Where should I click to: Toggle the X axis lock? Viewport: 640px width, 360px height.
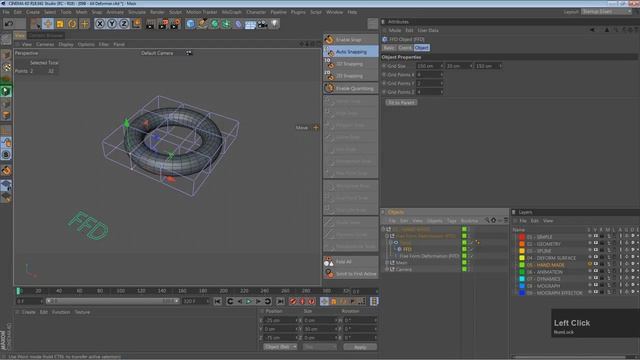(x=100, y=24)
